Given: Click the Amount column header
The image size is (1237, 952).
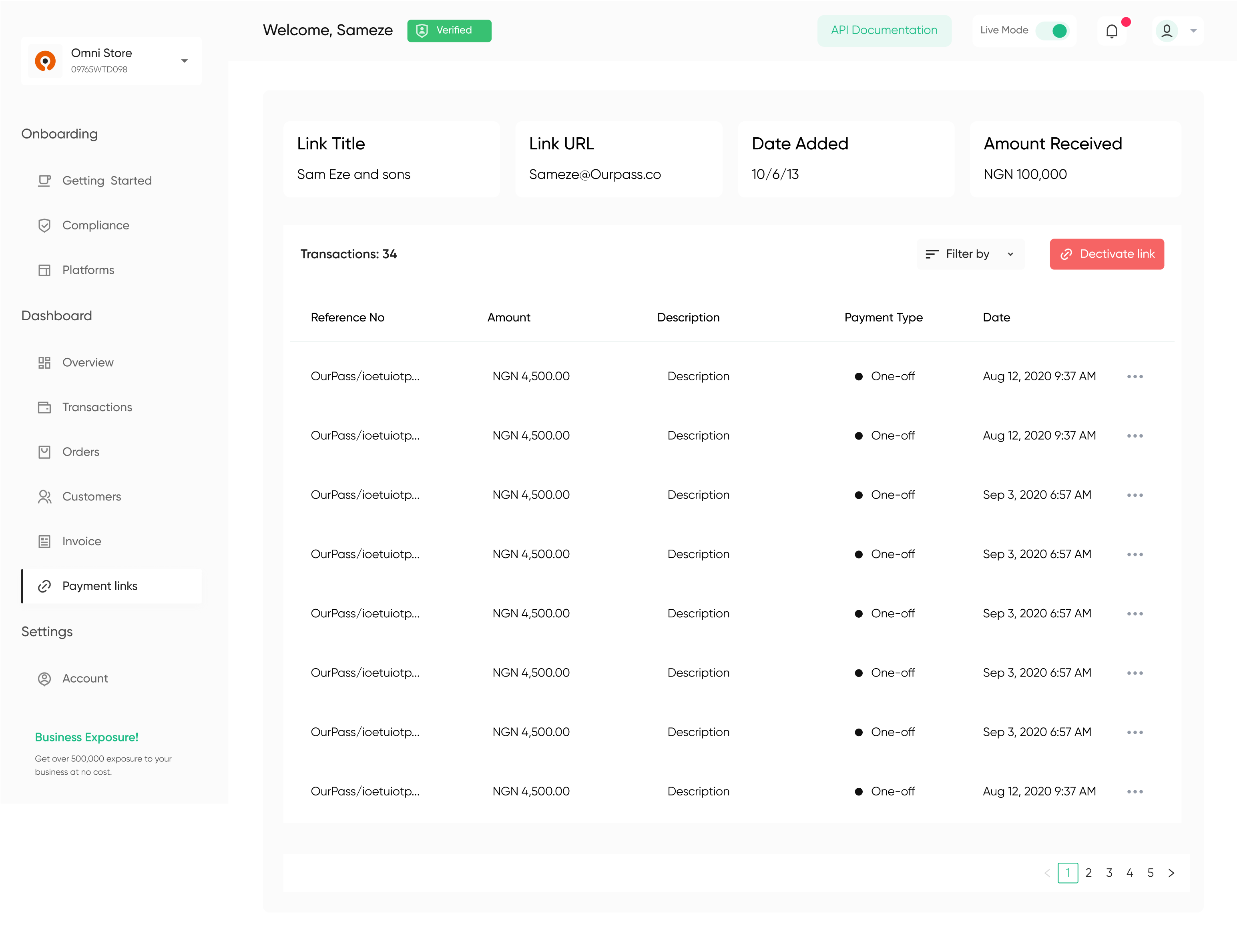Looking at the screenshot, I should (x=509, y=318).
